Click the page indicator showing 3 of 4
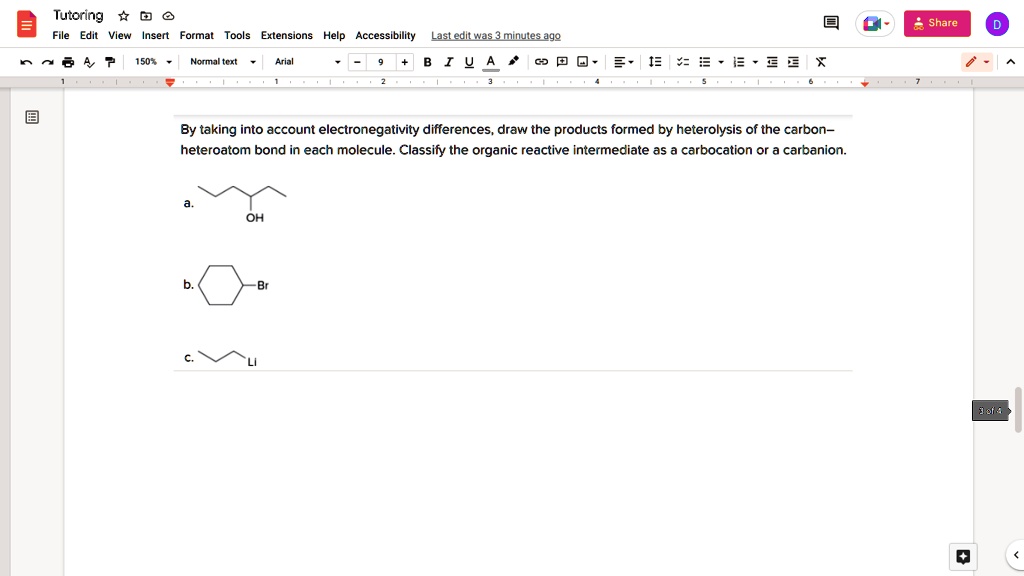Screen dimensions: 1024x576 point(989,410)
